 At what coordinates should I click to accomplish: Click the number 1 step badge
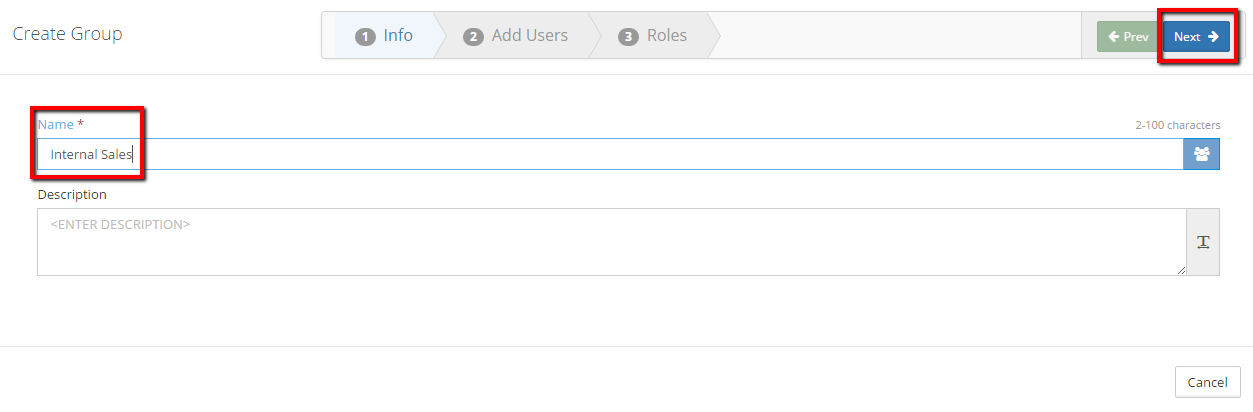365,36
